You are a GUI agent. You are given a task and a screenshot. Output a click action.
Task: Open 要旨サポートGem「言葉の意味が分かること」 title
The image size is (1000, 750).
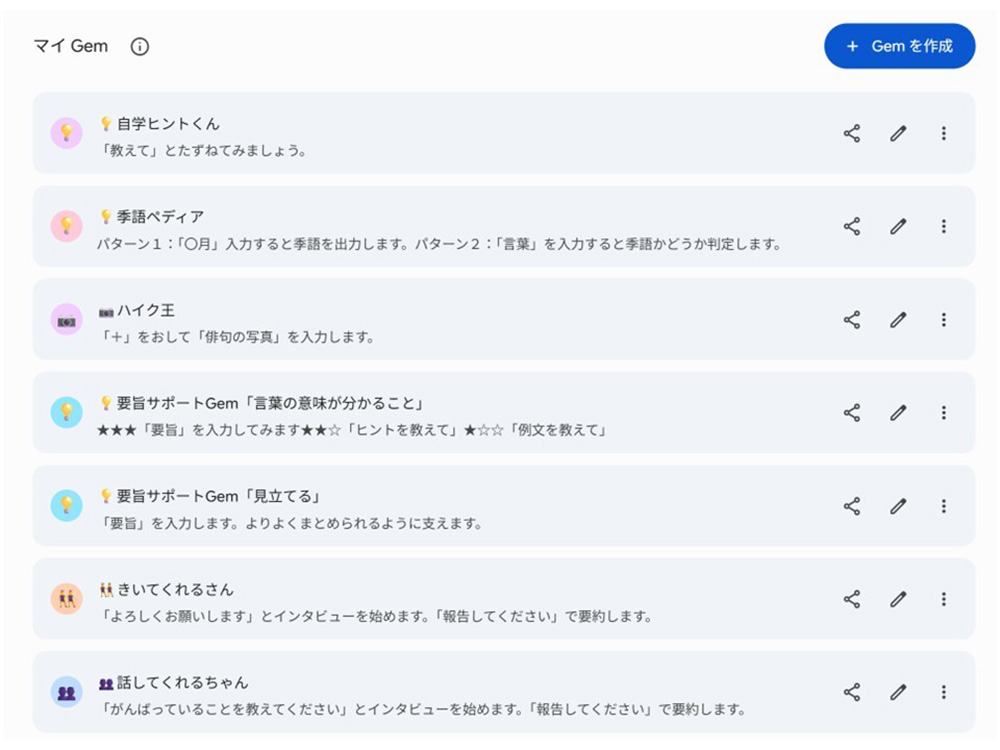coord(261,404)
